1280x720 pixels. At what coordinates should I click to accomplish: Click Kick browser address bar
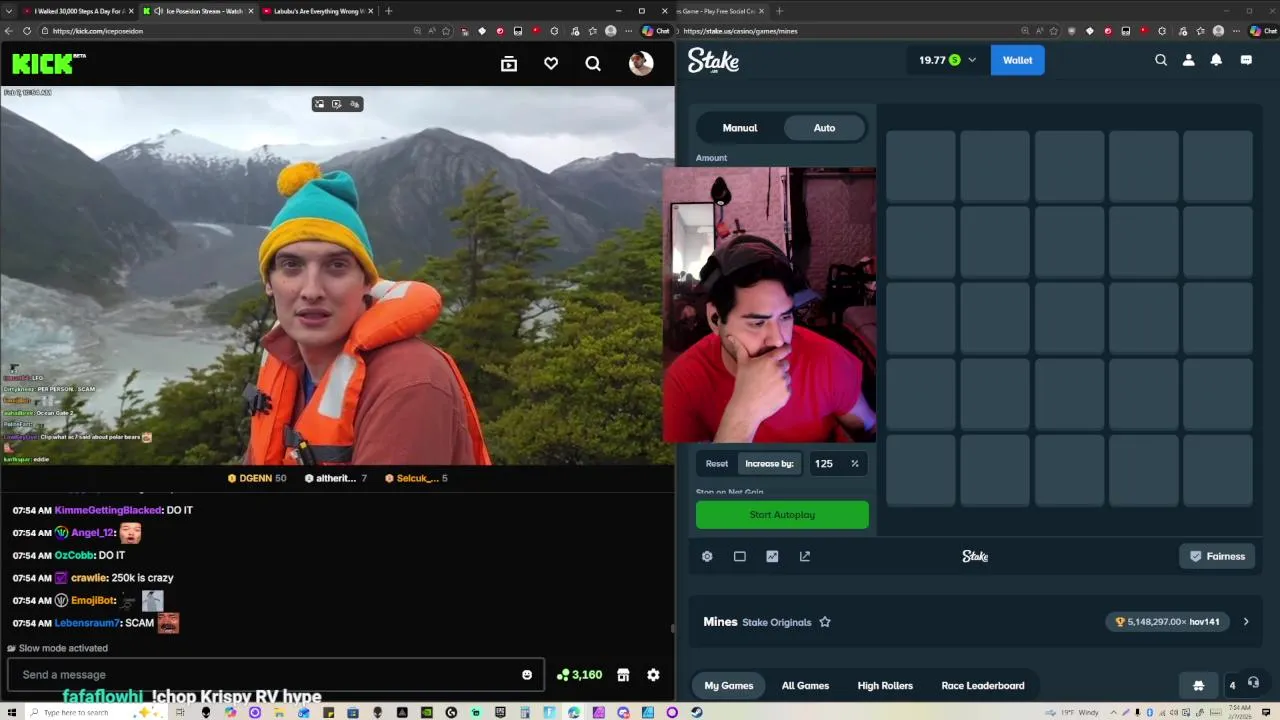pyautogui.click(x=230, y=31)
